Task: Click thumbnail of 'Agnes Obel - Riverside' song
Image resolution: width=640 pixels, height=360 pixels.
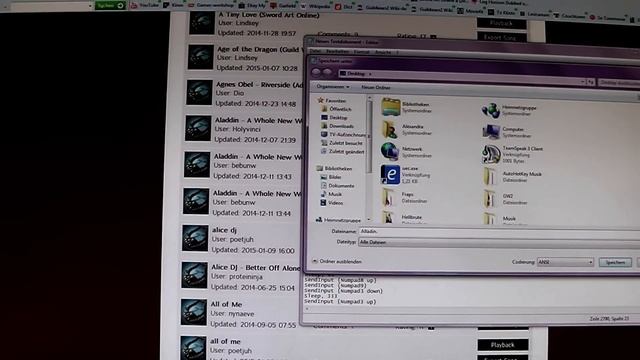Action: (x=199, y=92)
